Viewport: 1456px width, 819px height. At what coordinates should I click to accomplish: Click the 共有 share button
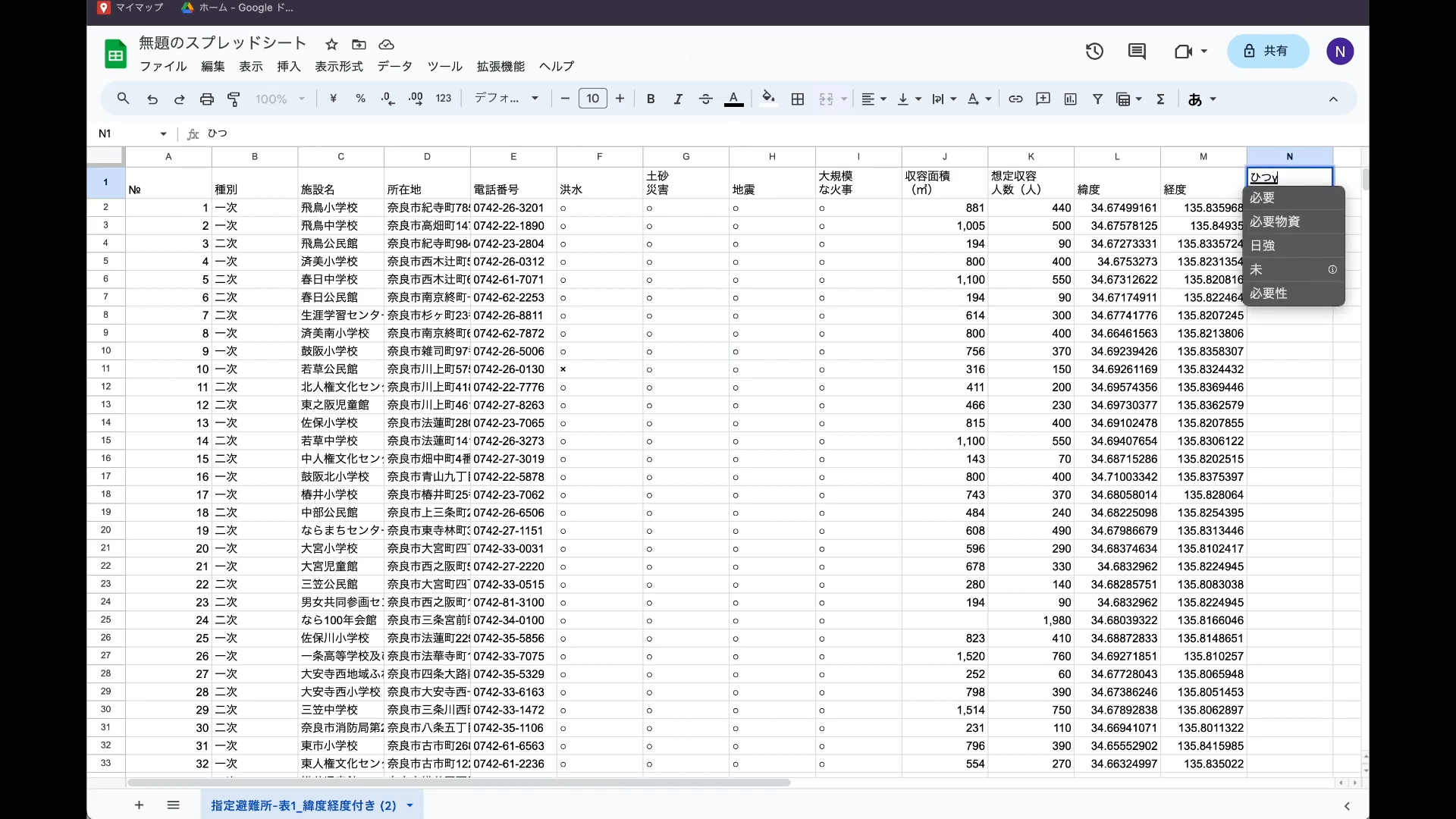[1268, 52]
